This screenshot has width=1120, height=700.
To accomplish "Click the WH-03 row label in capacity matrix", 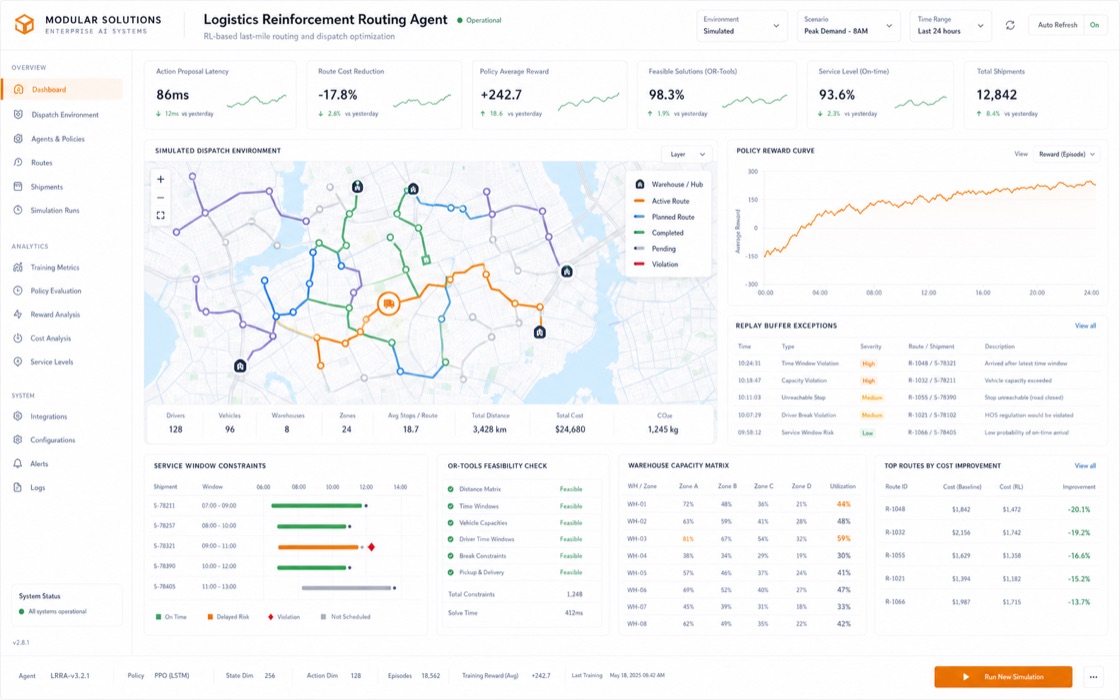I will click(x=636, y=539).
